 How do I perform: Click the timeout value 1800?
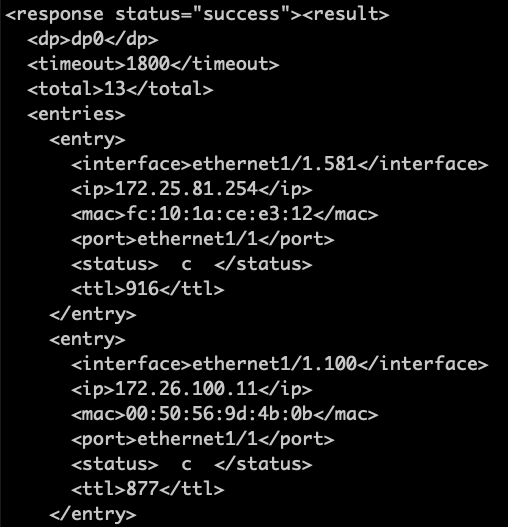coord(148,64)
